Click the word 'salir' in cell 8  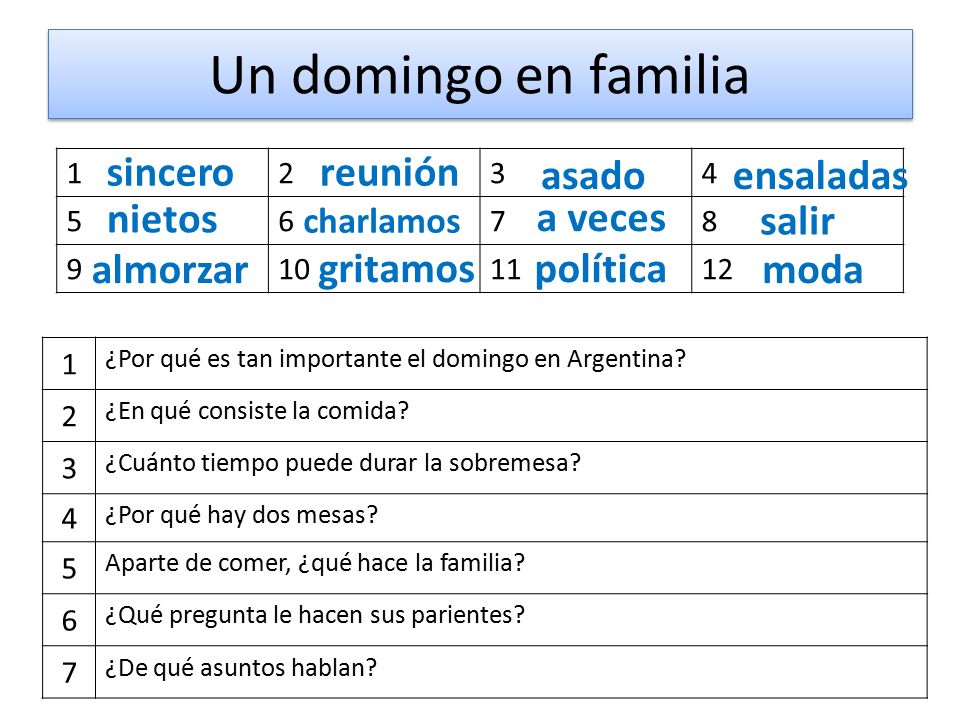pos(797,221)
